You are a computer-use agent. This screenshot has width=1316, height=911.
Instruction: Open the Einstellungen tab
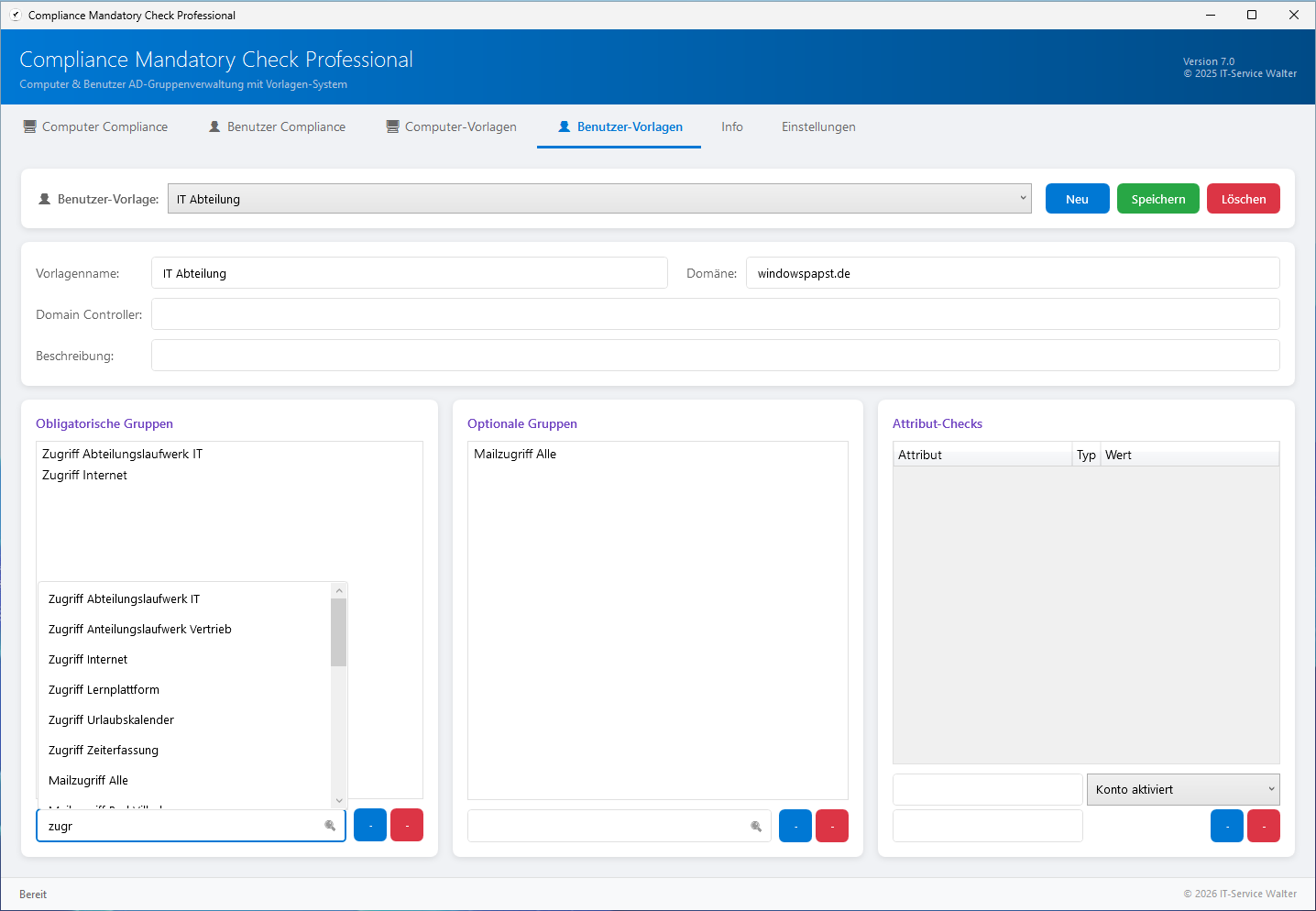(817, 126)
